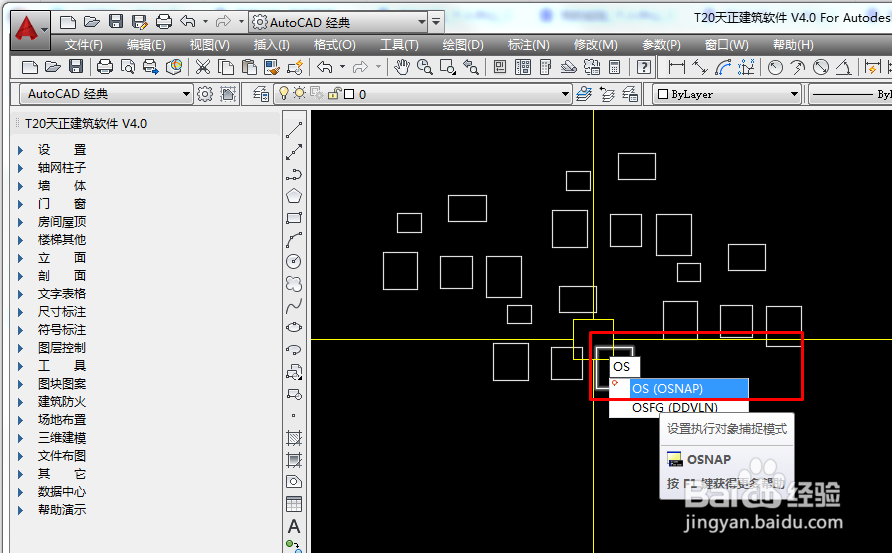
Task: Open the 楼梯其他 menu group
Action: pos(61,240)
